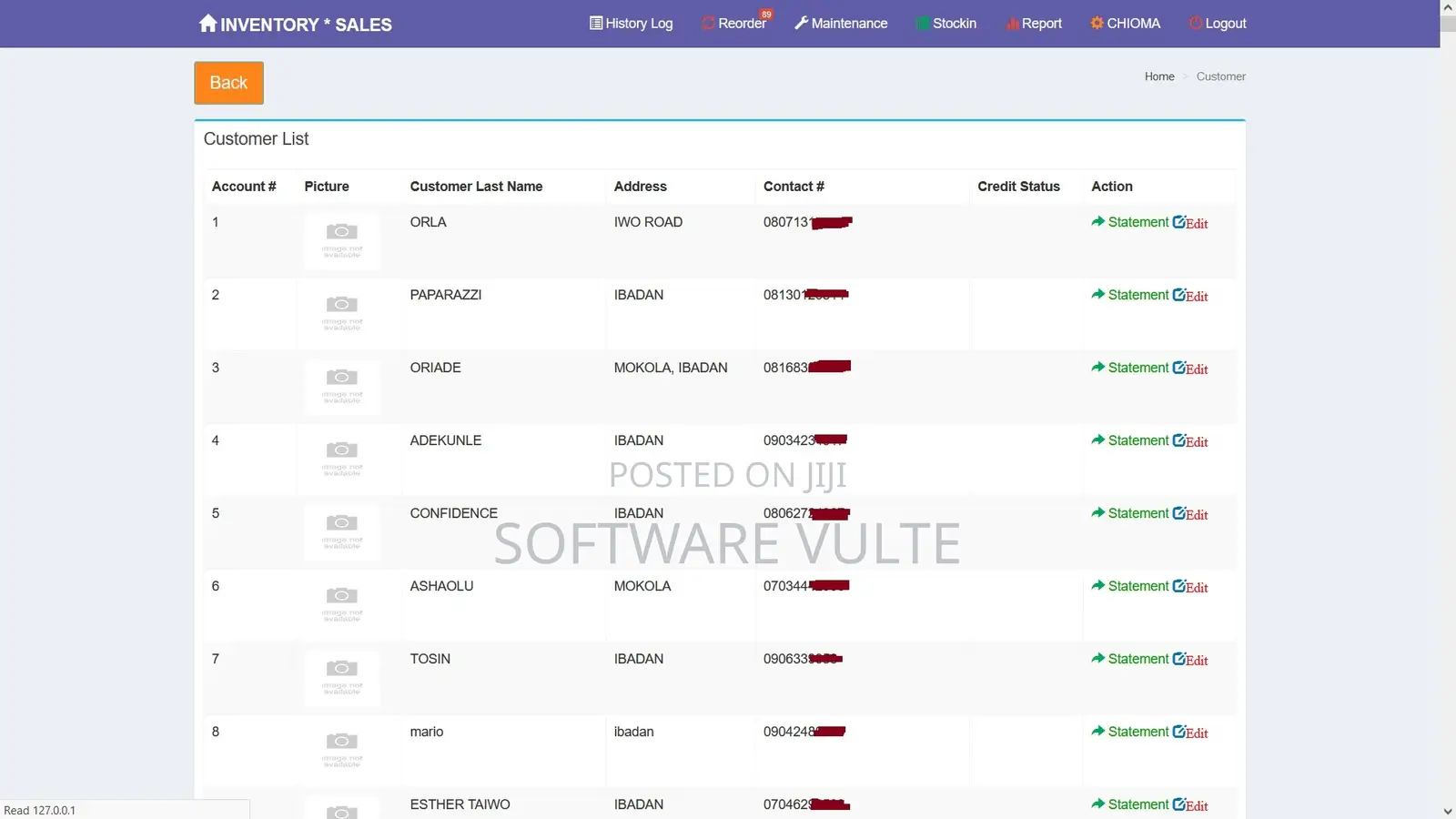This screenshot has height=819, width=1456.
Task: Click the home icon beside INVENTORY * SALES
Action: click(x=207, y=23)
